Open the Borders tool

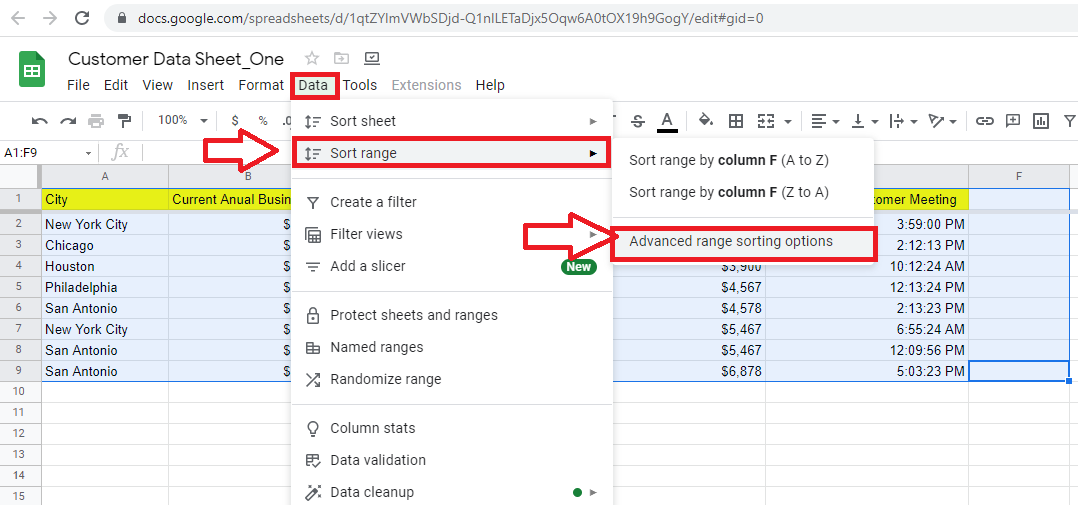tap(736, 121)
